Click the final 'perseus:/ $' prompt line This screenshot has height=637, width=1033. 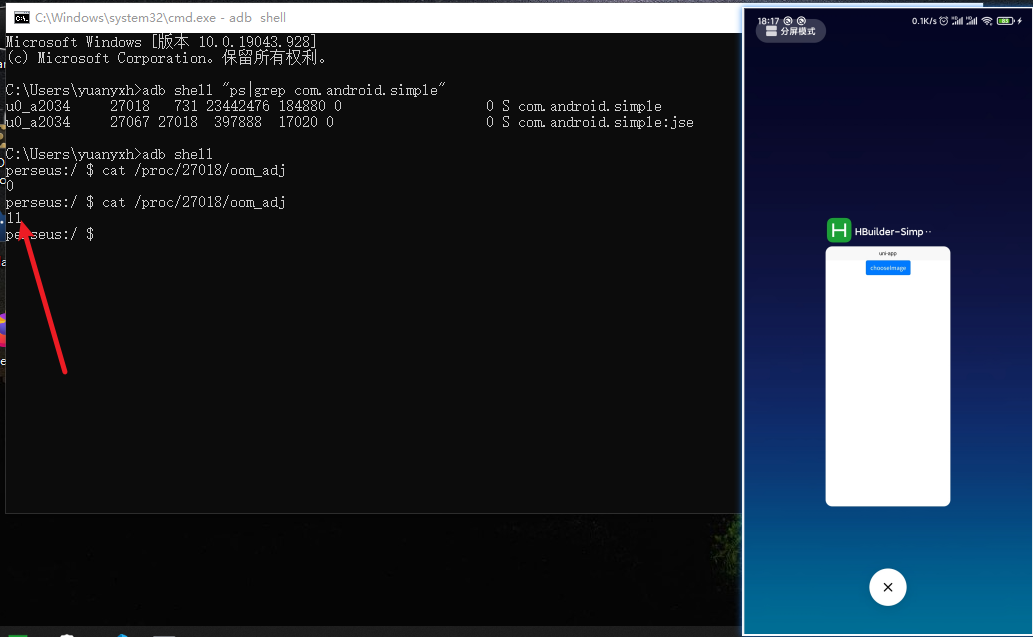pos(50,235)
